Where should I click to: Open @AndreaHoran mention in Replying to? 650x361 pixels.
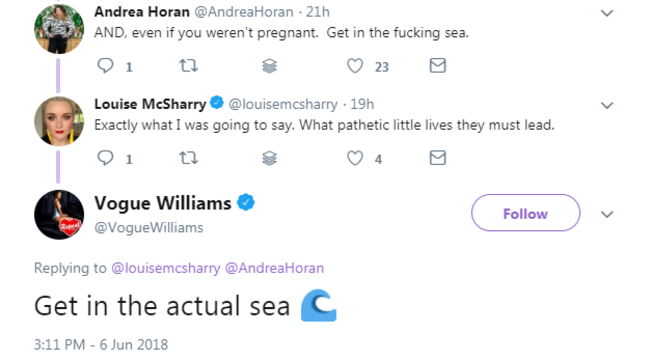[x=274, y=268]
